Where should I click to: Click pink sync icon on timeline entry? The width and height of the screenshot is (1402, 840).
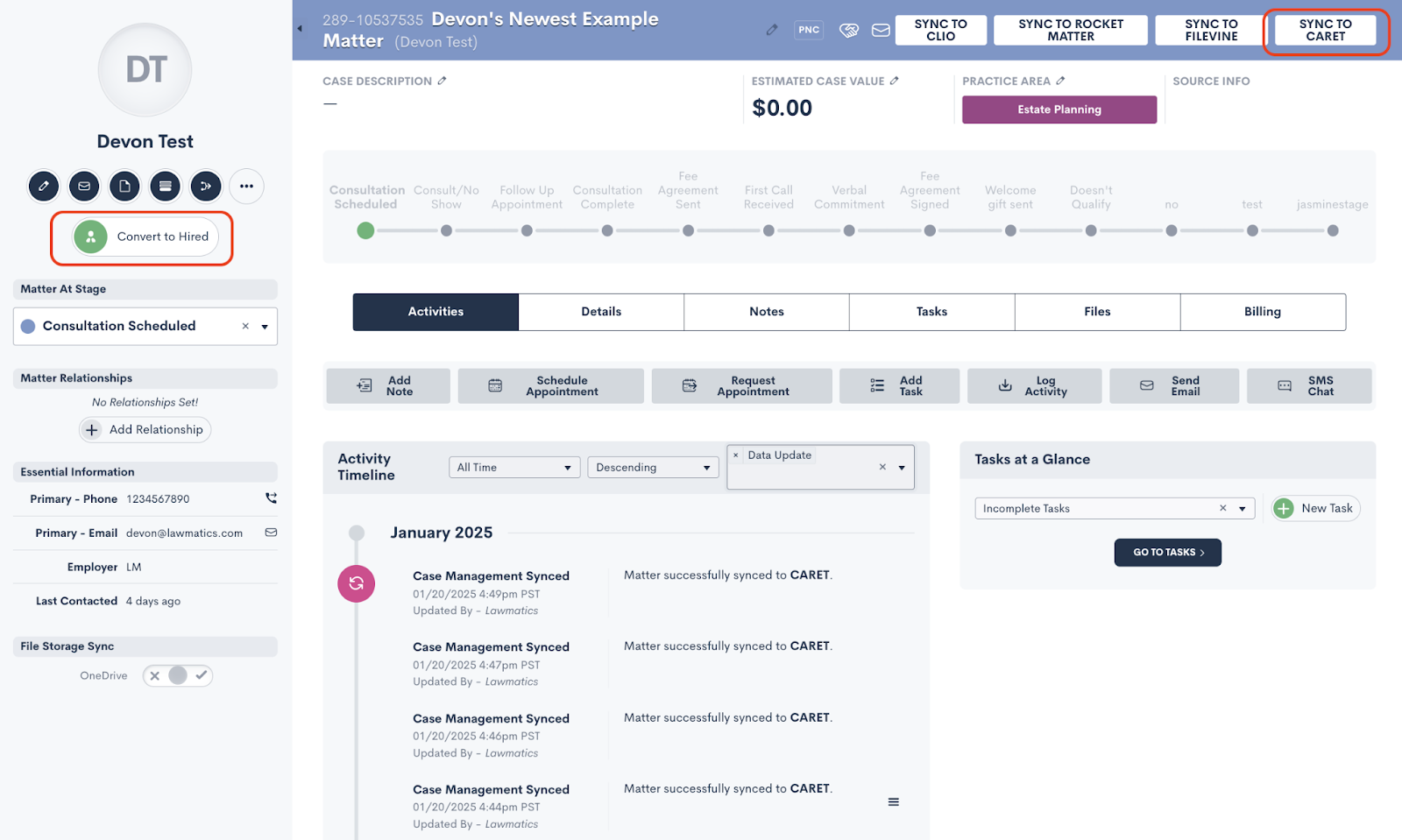(x=357, y=583)
